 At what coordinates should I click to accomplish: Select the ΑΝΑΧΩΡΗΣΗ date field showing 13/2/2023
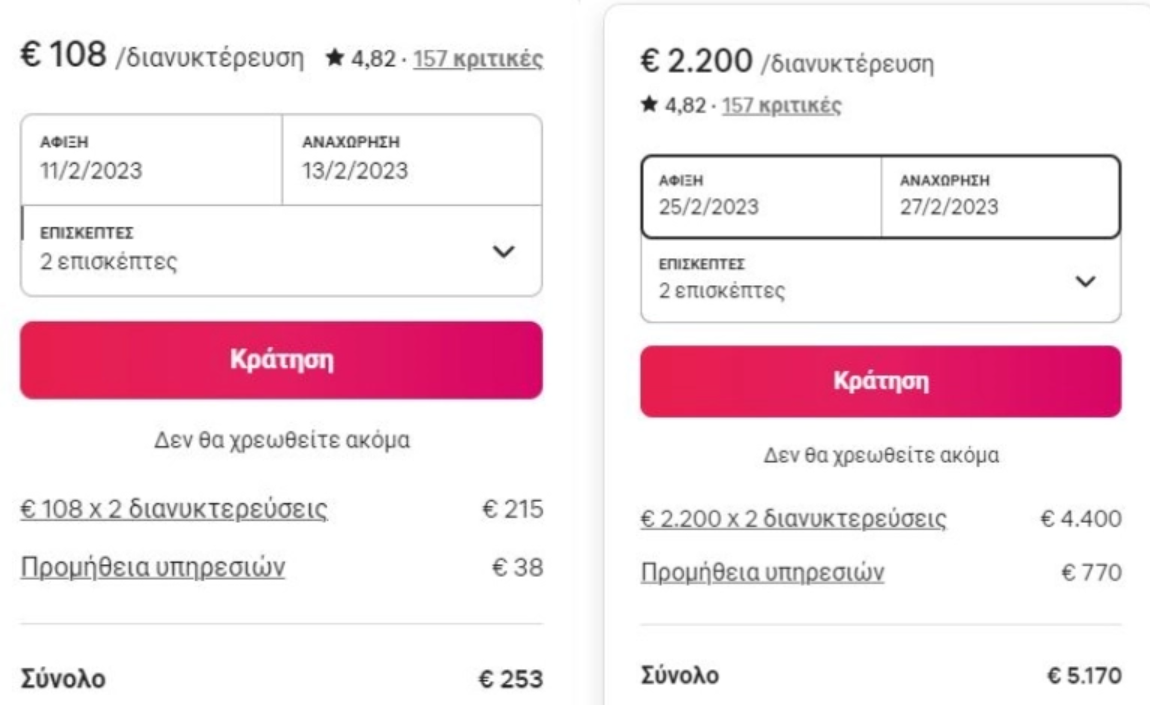coord(412,159)
